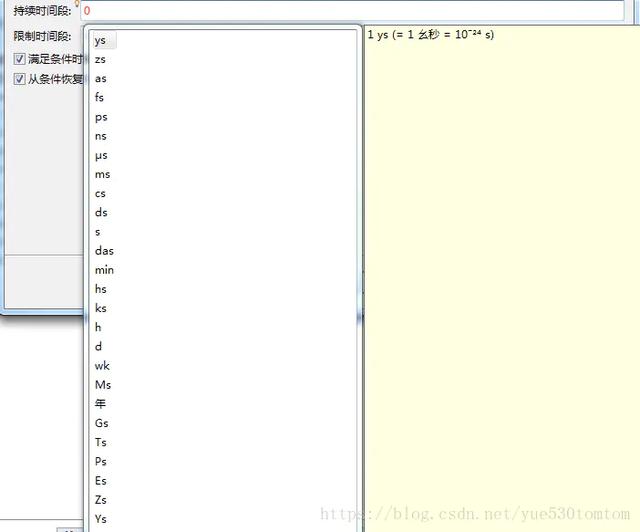This screenshot has height=532, width=640.
Task: Choose the as unit entry
Action: click(x=100, y=79)
